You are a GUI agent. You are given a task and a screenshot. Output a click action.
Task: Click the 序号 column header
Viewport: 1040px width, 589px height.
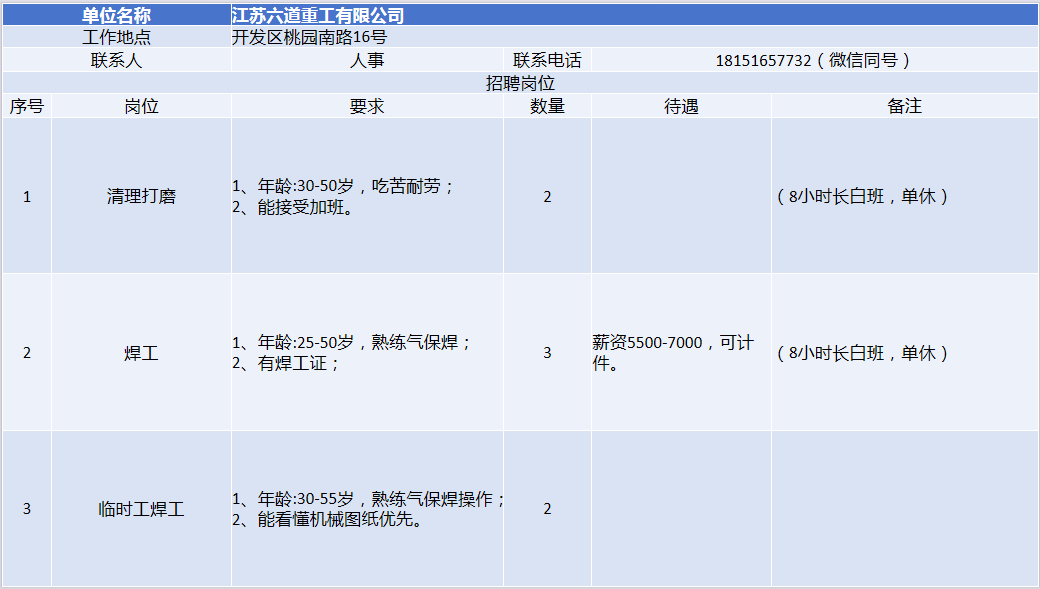click(27, 106)
